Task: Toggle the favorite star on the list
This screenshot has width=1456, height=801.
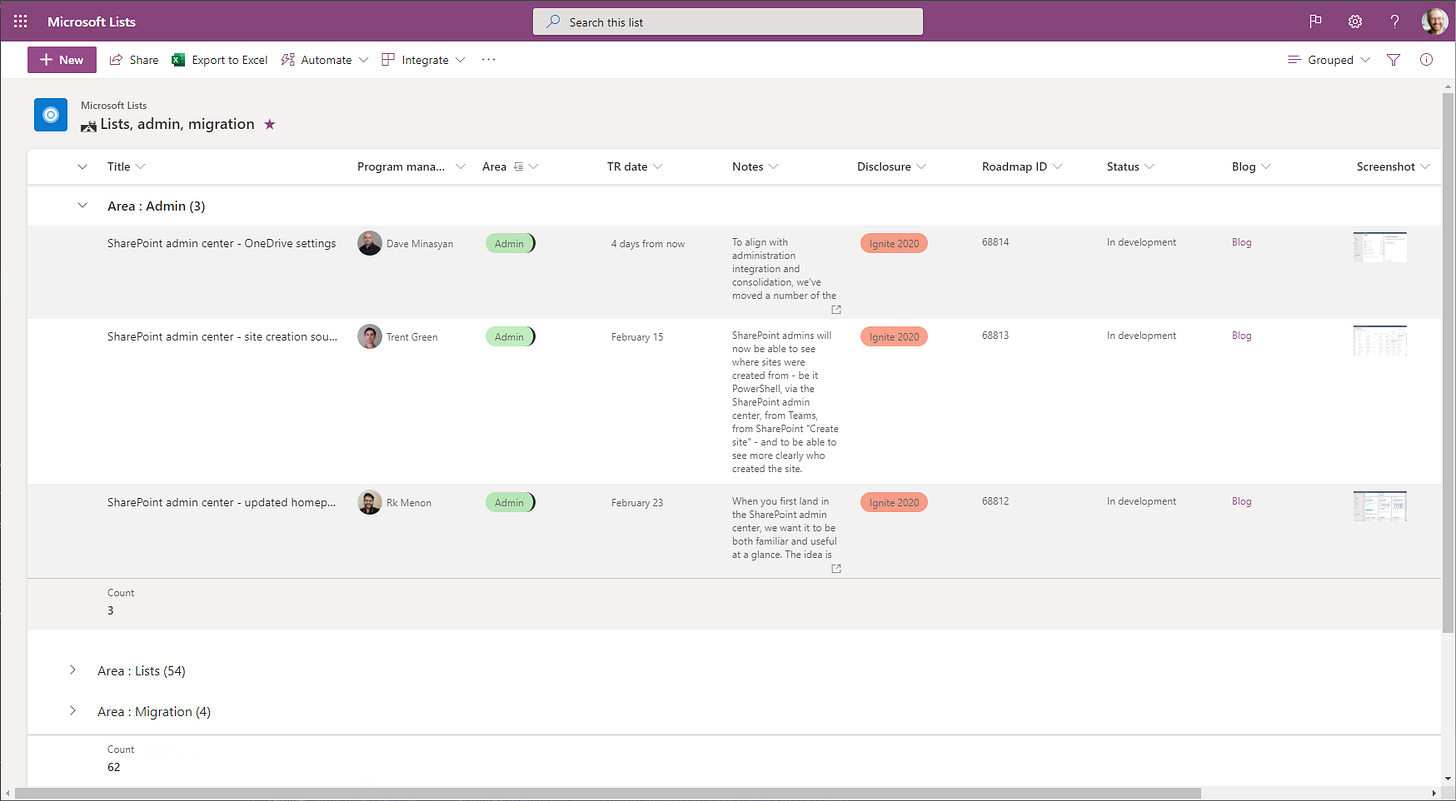Action: pos(269,124)
